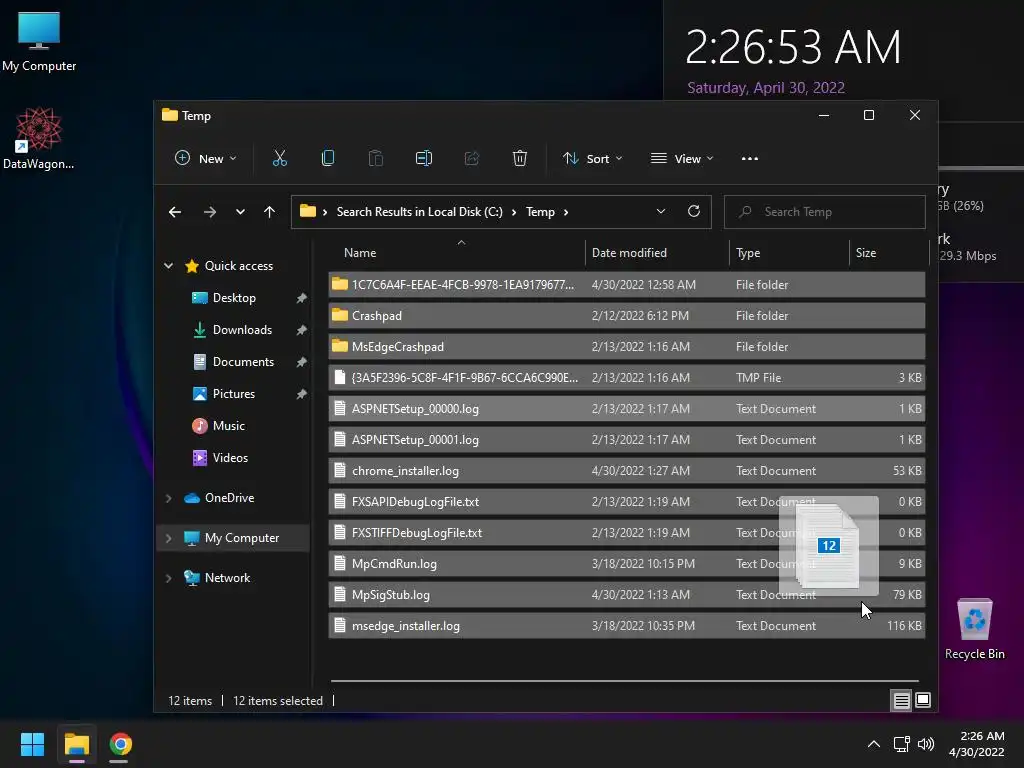Go back with the left arrow
The width and height of the screenshot is (1024, 768).
(x=175, y=212)
